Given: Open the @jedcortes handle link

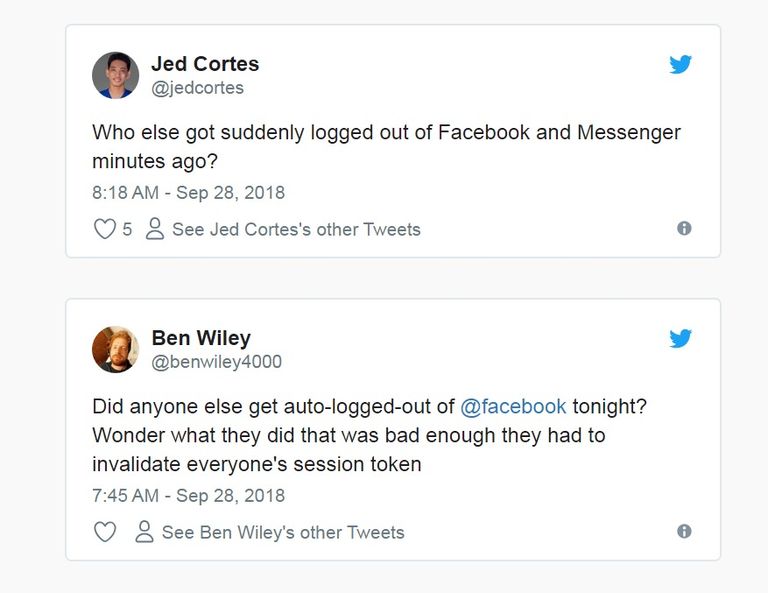Looking at the screenshot, I should coord(197,88).
